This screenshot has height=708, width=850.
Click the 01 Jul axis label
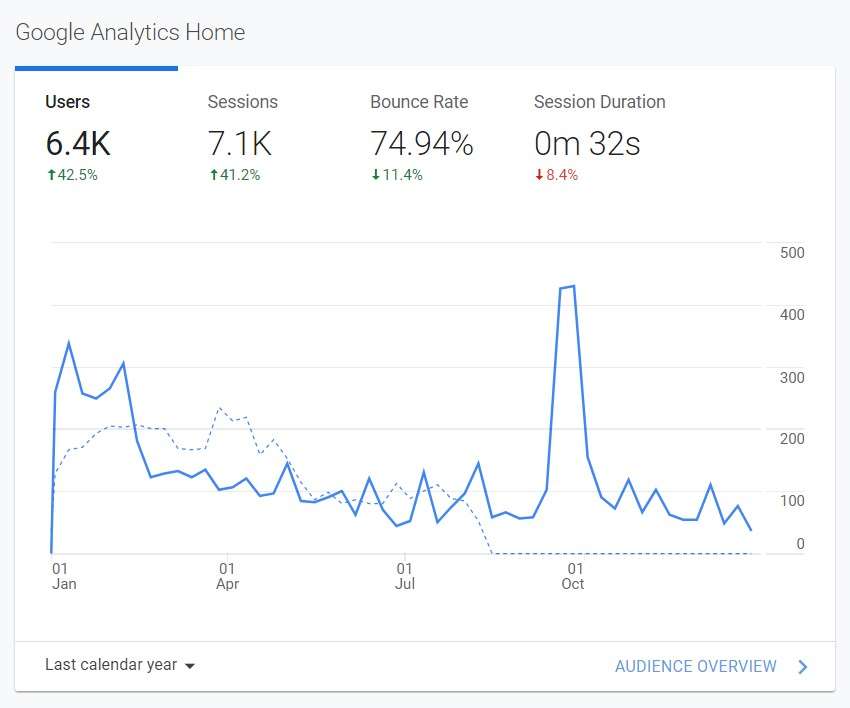coord(404,576)
